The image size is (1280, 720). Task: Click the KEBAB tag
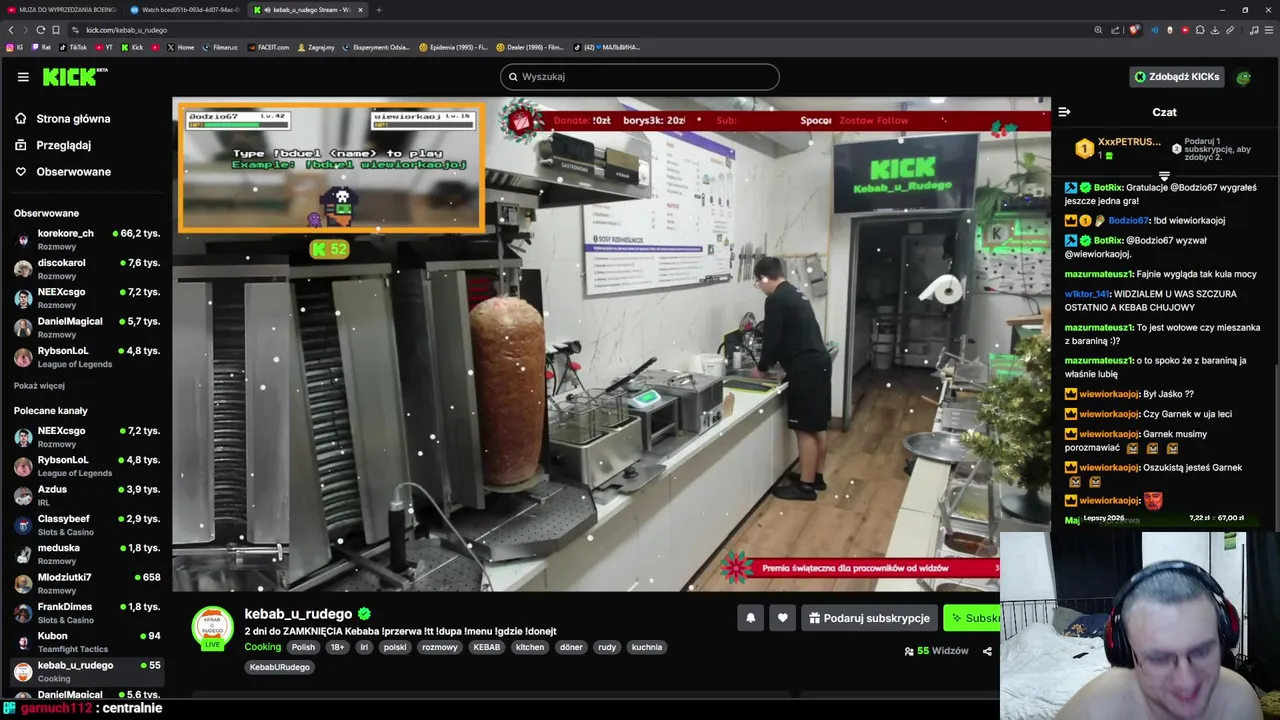(487, 647)
